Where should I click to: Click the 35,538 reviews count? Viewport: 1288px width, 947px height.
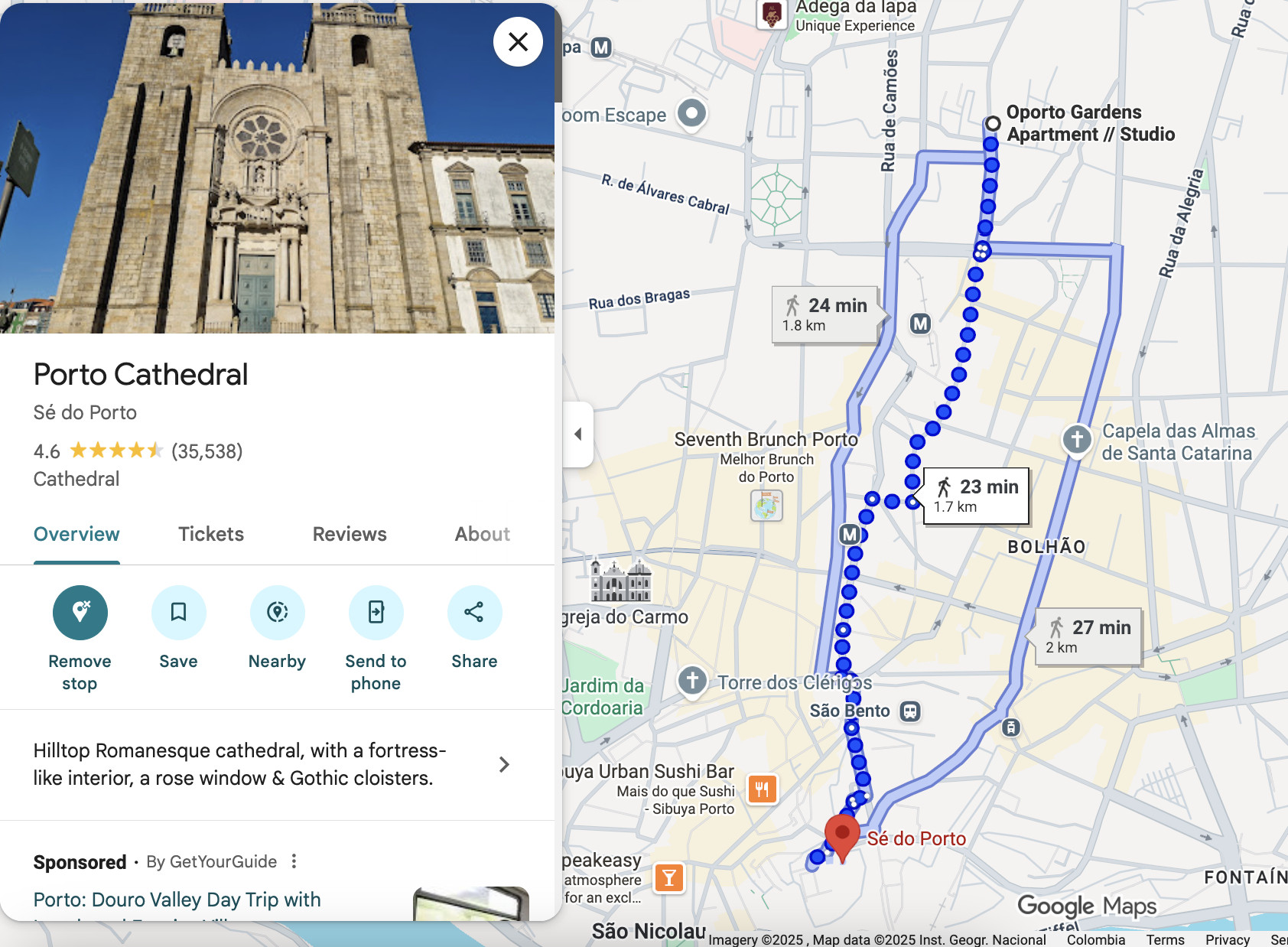[207, 451]
